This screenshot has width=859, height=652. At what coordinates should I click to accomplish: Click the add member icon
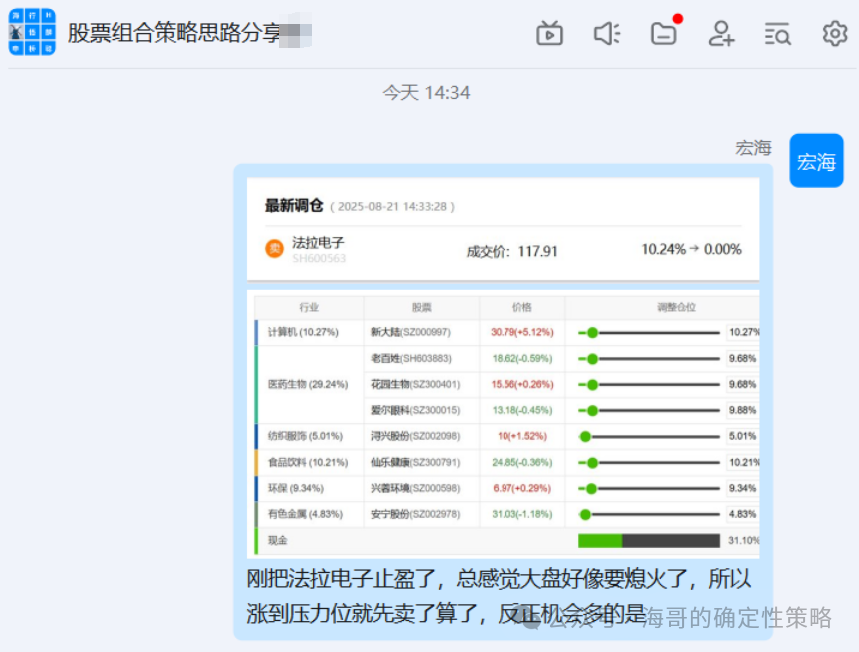(721, 33)
